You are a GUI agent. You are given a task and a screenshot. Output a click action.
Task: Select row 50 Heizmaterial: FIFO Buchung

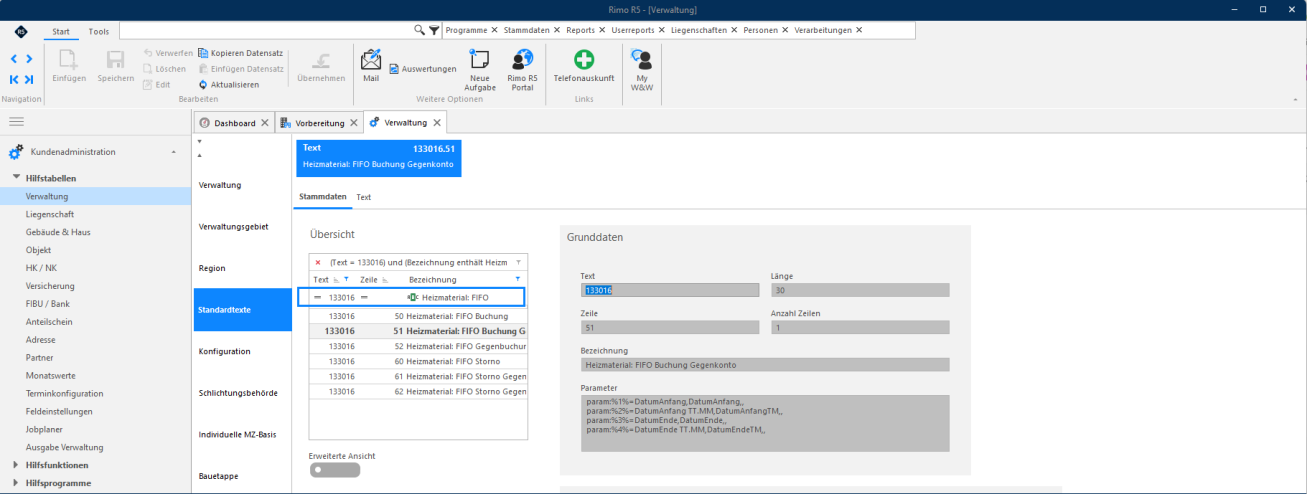click(x=418, y=315)
